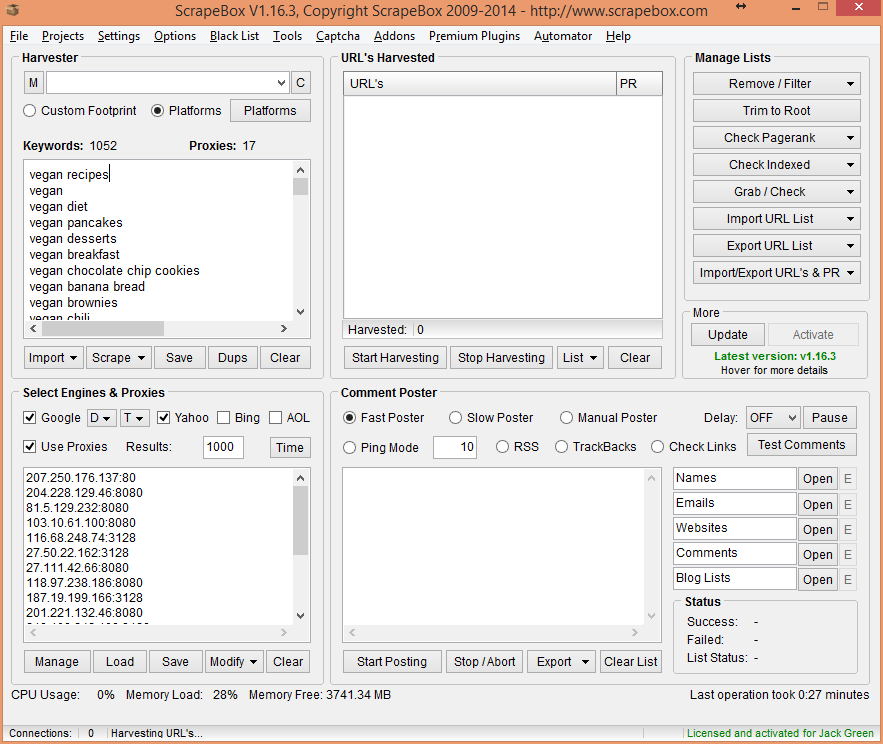This screenshot has height=744, width=883.
Task: Open the proxies Modify dropdown
Action: pos(234,662)
